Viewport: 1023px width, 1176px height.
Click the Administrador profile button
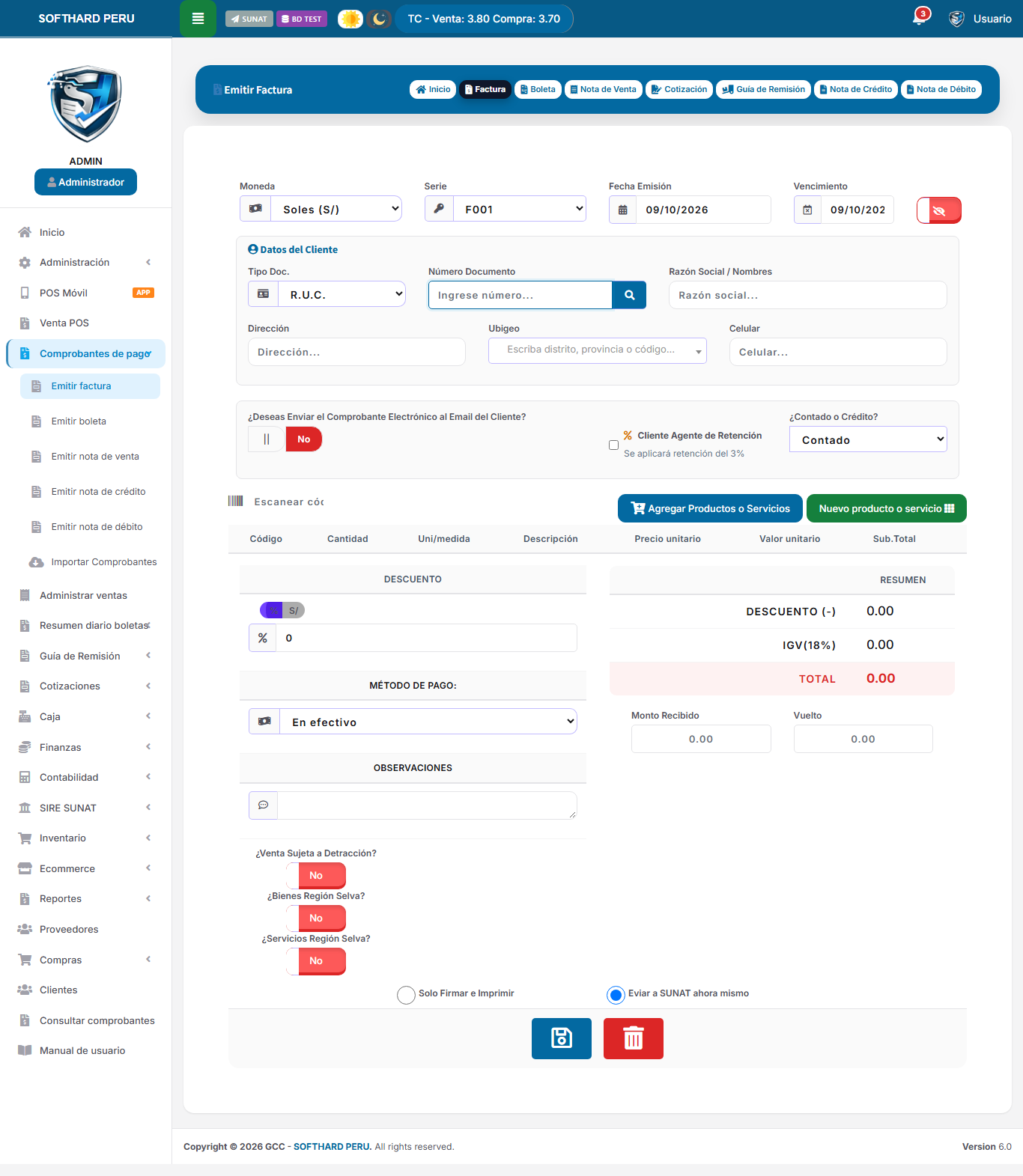[x=85, y=182]
